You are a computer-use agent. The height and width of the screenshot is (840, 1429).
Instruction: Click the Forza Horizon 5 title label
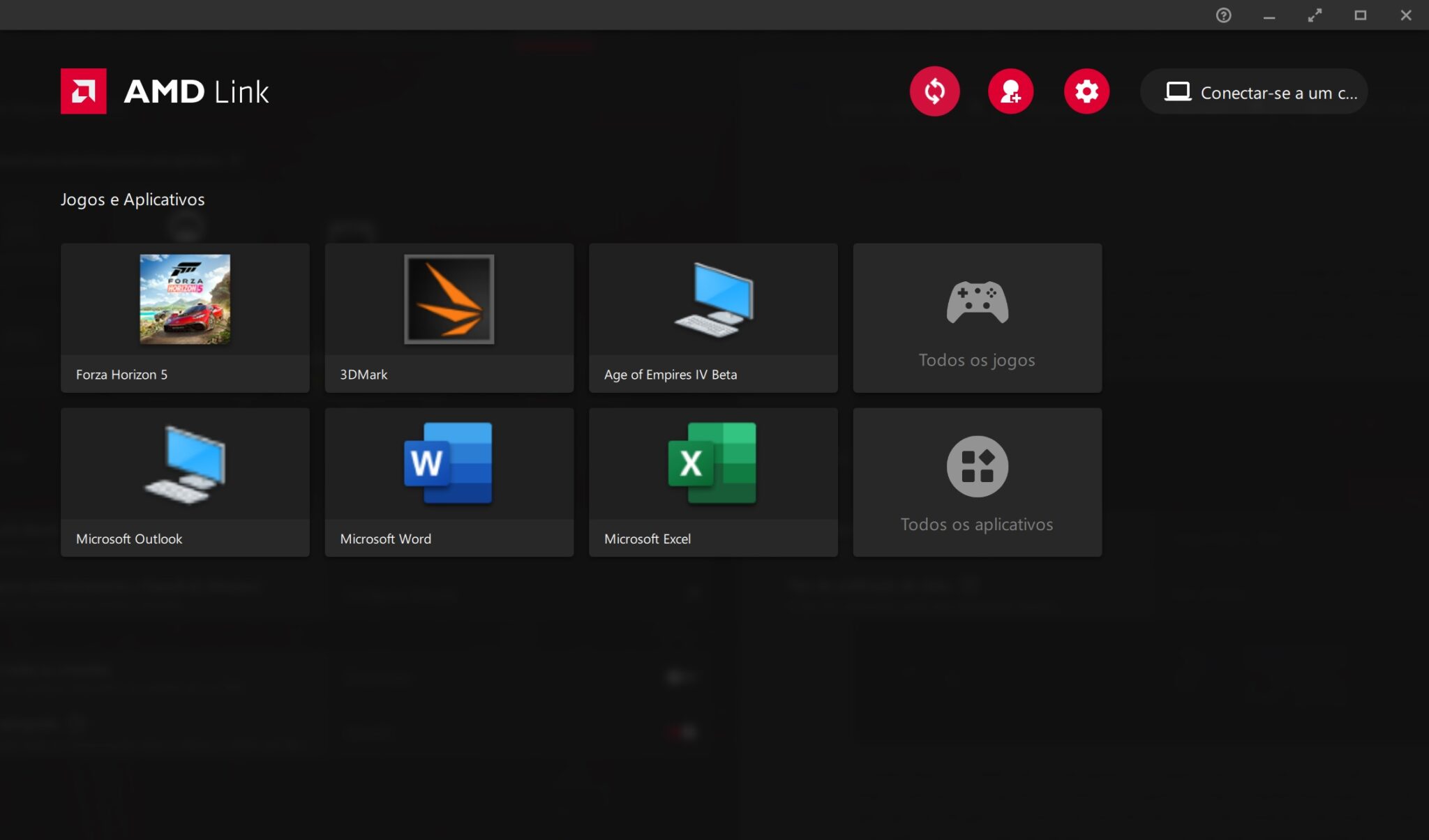click(121, 375)
